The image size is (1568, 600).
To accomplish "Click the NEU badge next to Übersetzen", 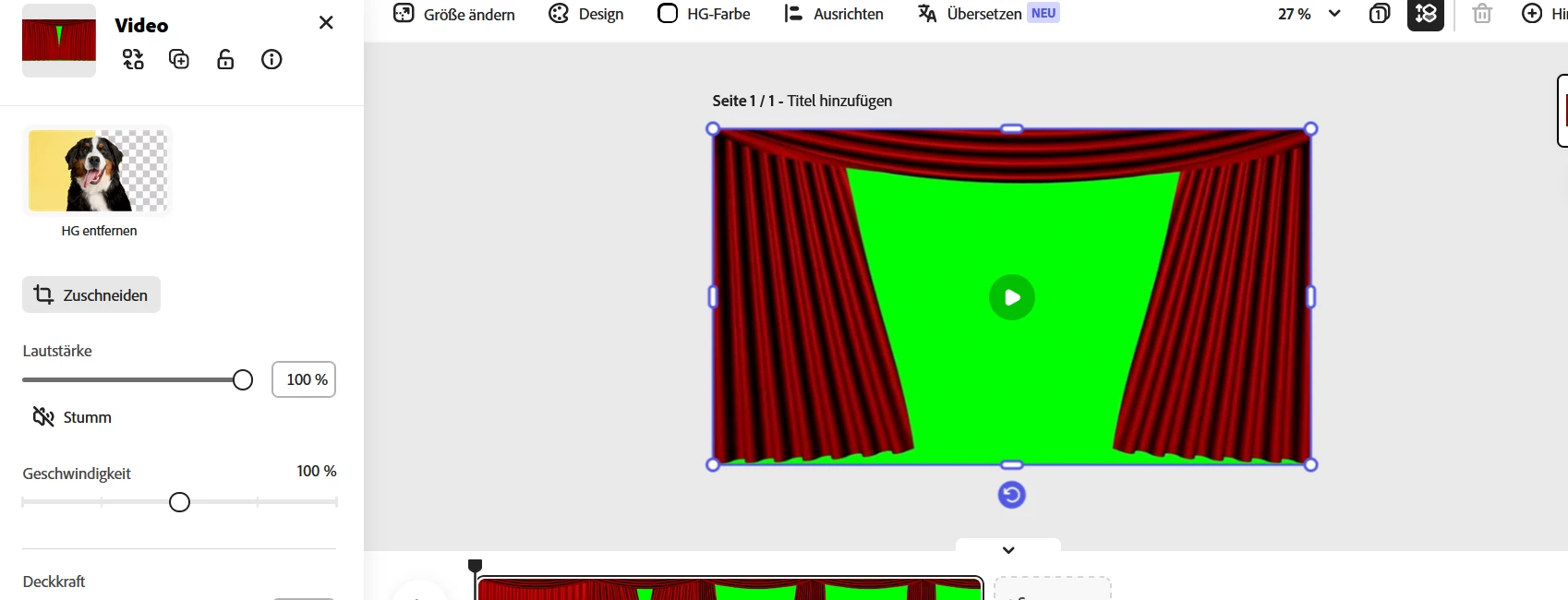I will click(x=1043, y=13).
